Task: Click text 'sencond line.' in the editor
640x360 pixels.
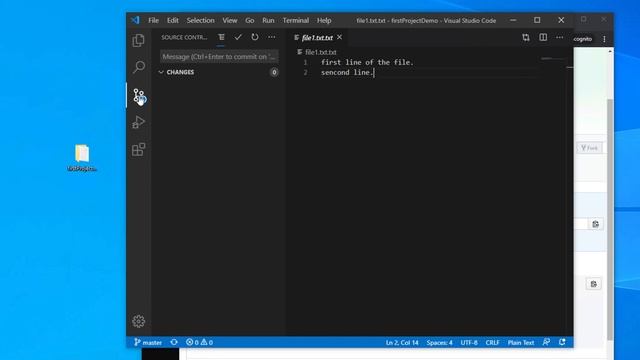Action: (x=347, y=73)
